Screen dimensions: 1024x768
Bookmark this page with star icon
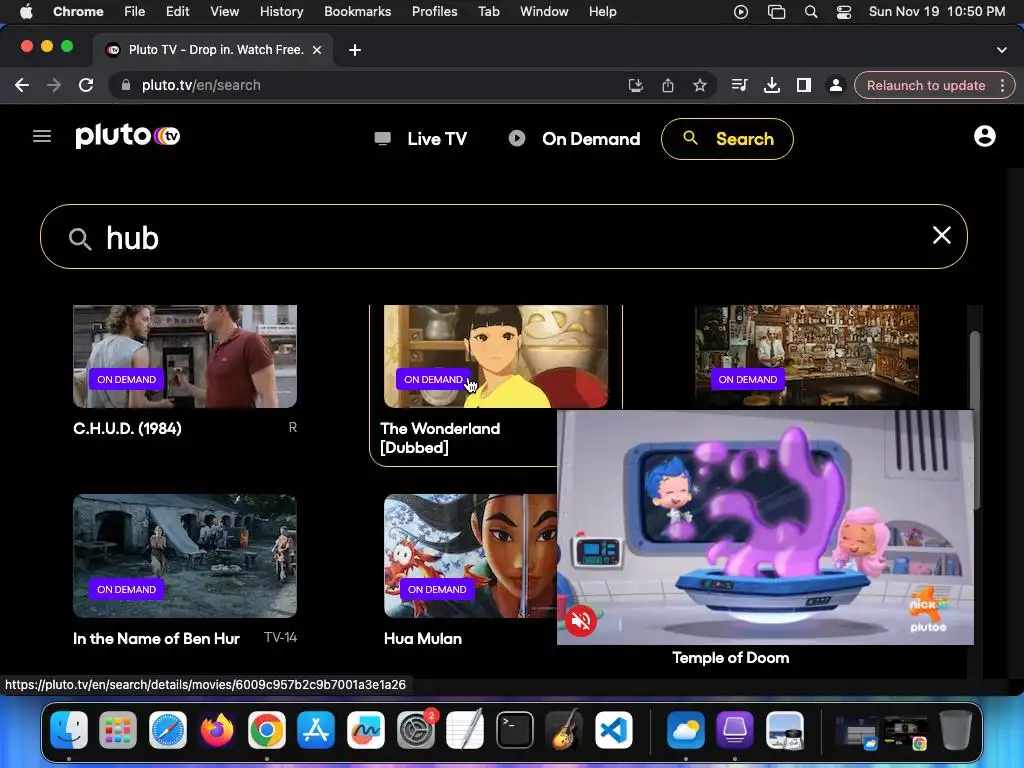point(699,85)
